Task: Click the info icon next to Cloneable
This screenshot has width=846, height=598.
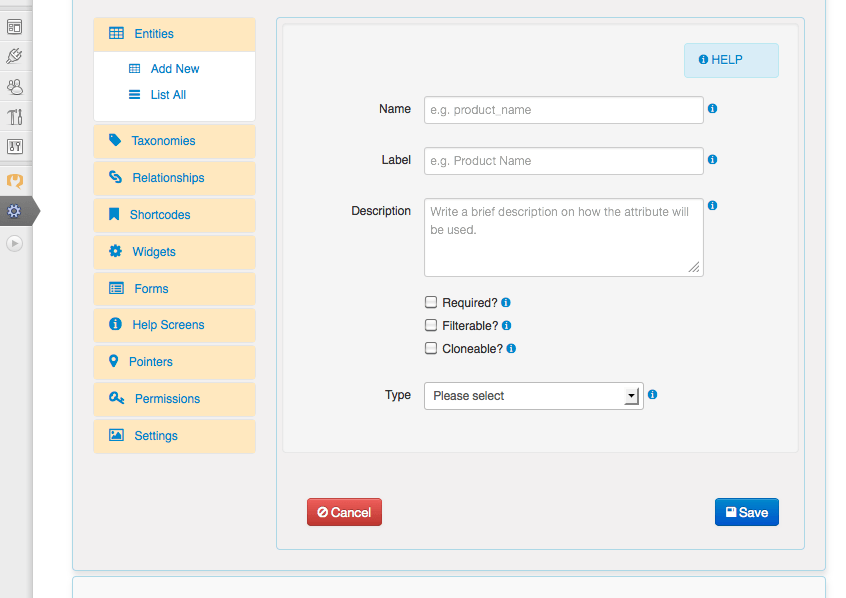Action: [511, 349]
